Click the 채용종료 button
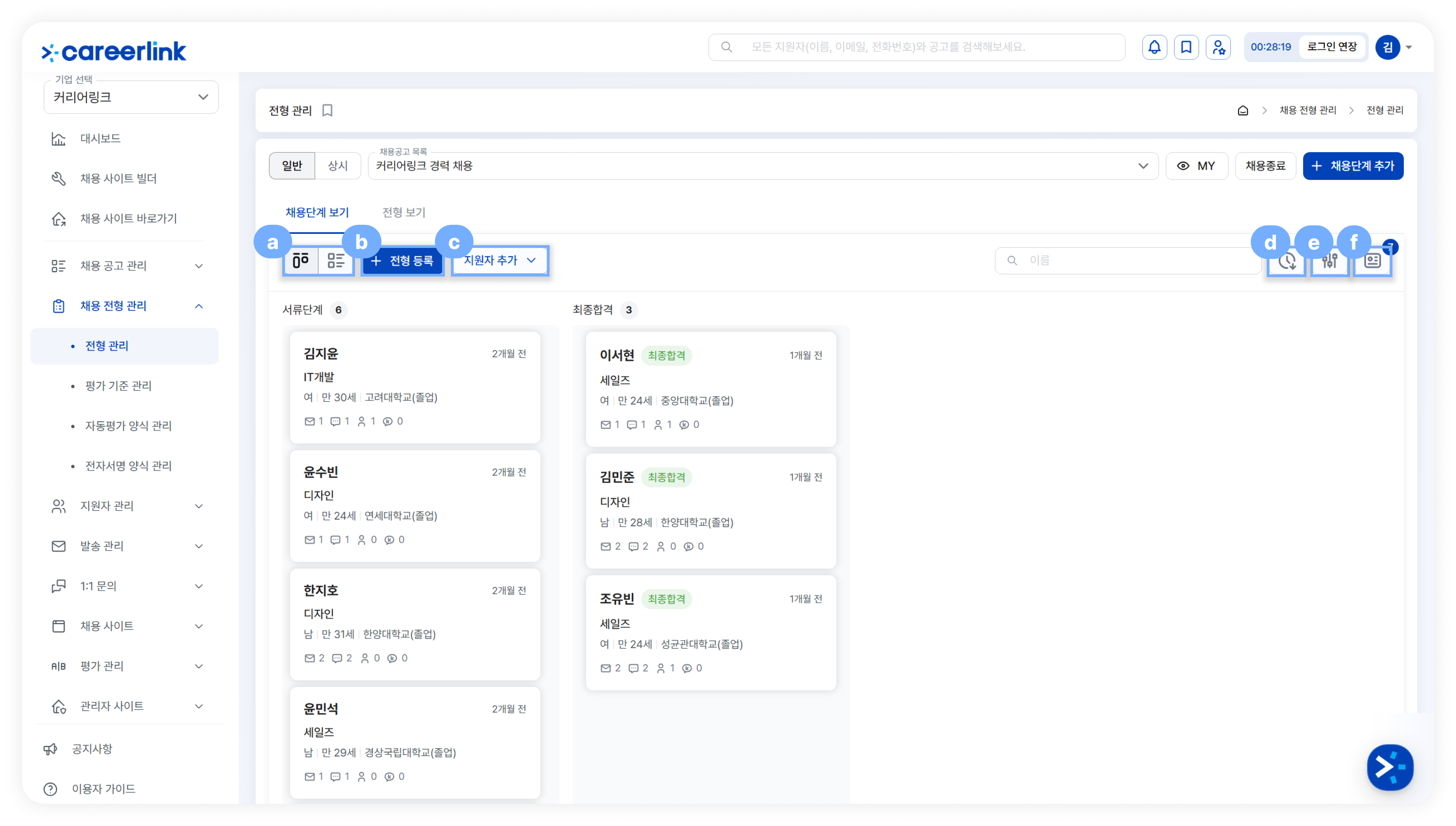The height and width of the screenshot is (826, 1456). [1265, 166]
